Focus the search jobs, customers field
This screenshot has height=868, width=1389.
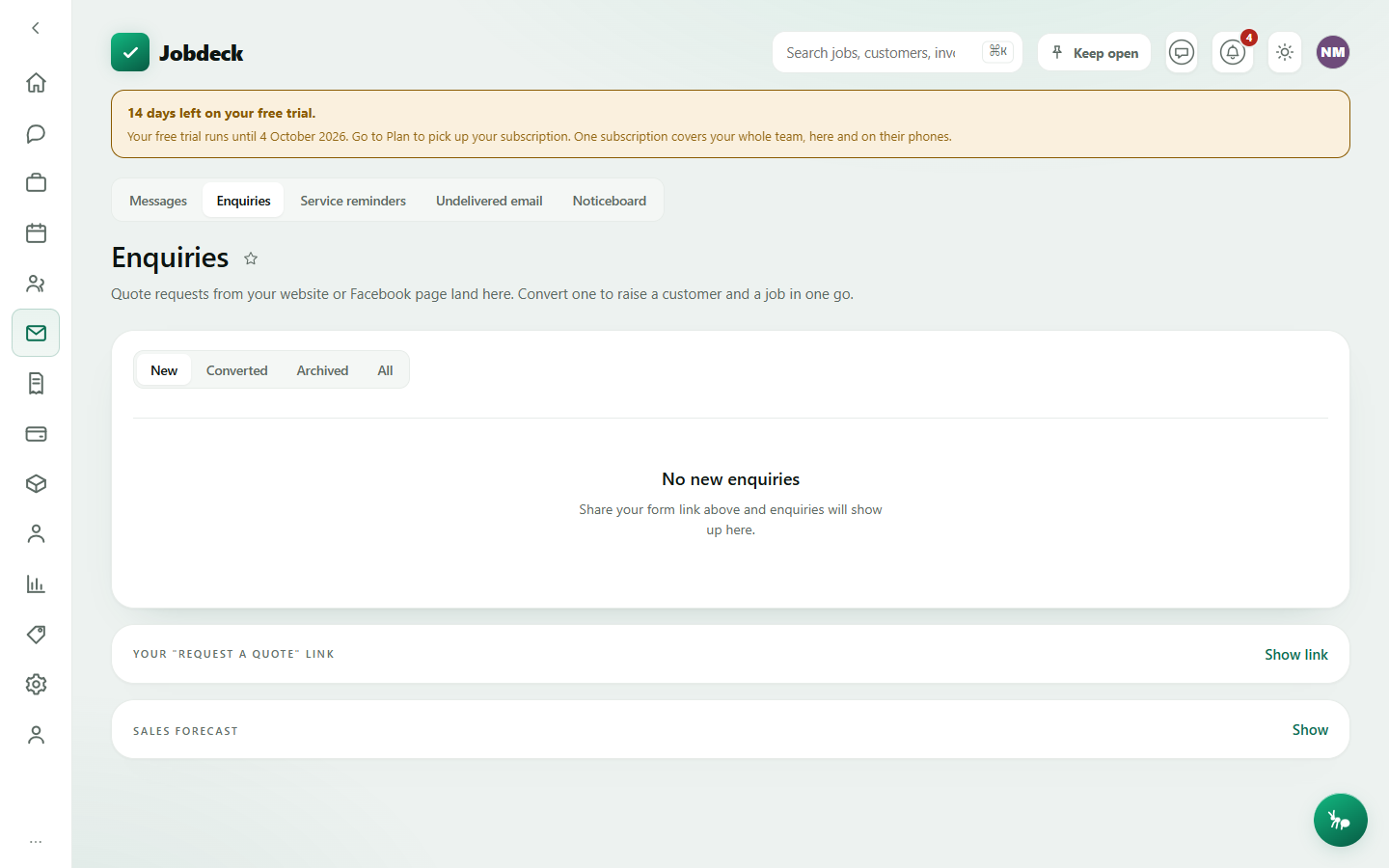[x=897, y=52]
